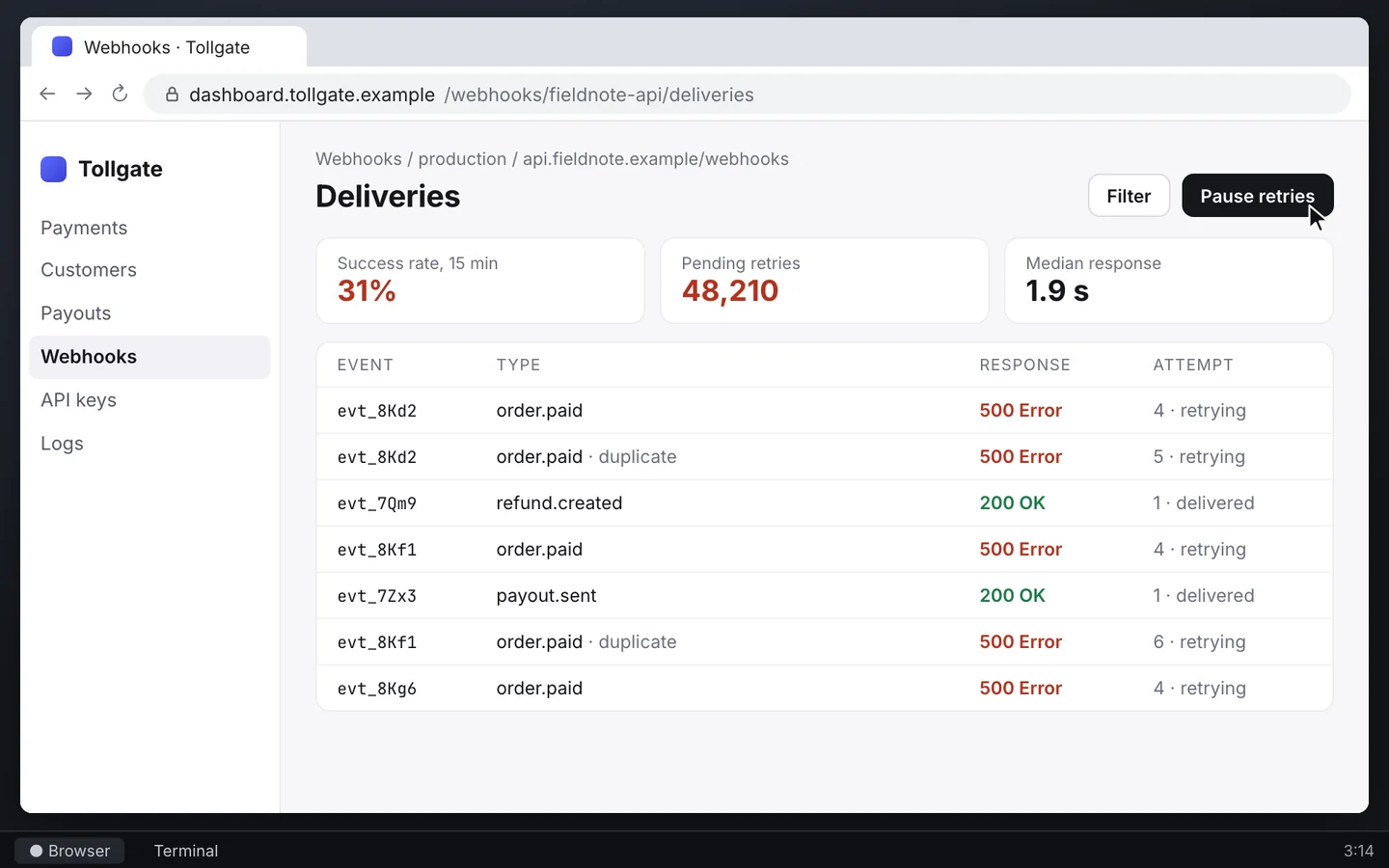Screen dimensions: 1389x868
Task: Select event ID evt_8Kg6
Action: click(x=377, y=689)
